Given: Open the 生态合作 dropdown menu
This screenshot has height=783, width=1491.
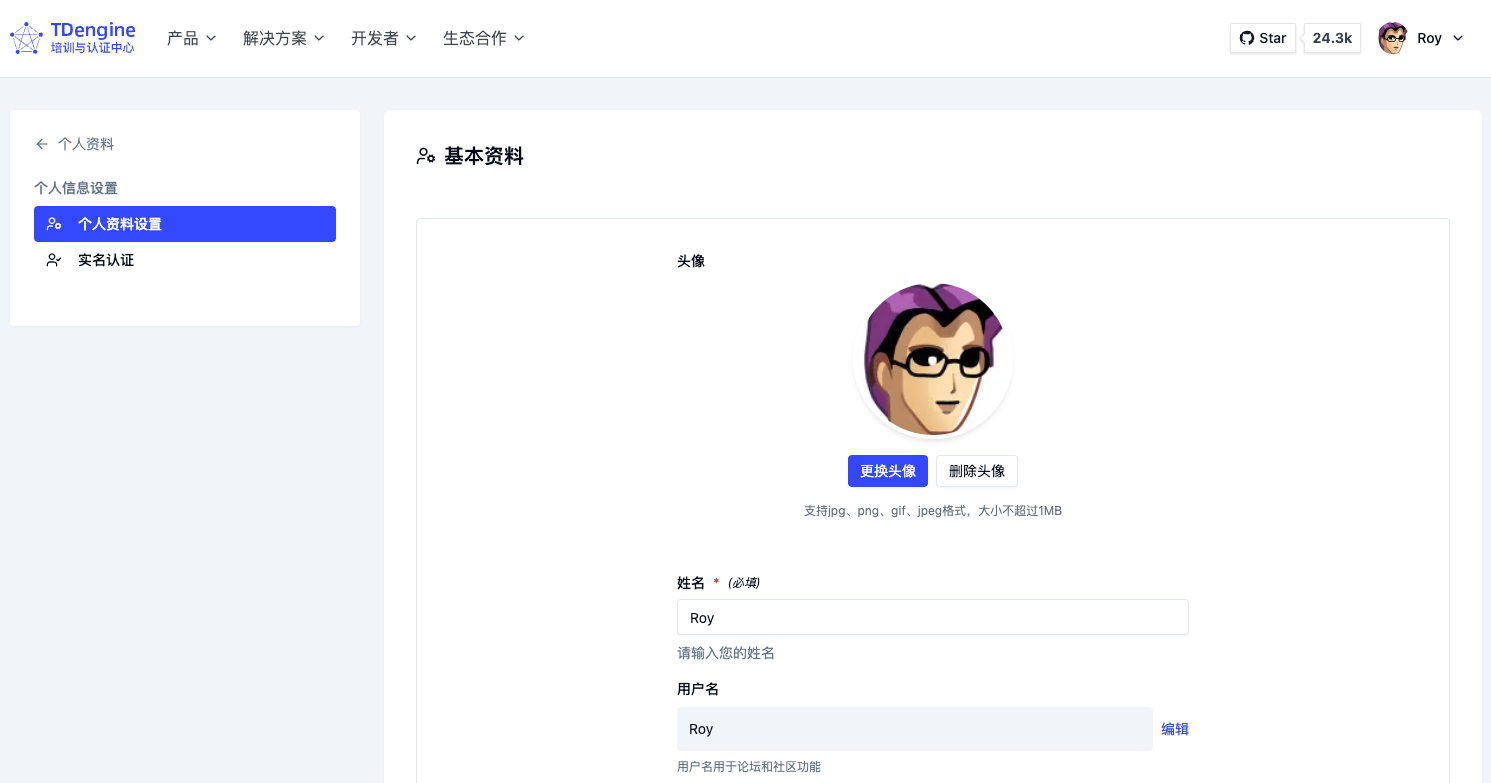Looking at the screenshot, I should click(484, 38).
